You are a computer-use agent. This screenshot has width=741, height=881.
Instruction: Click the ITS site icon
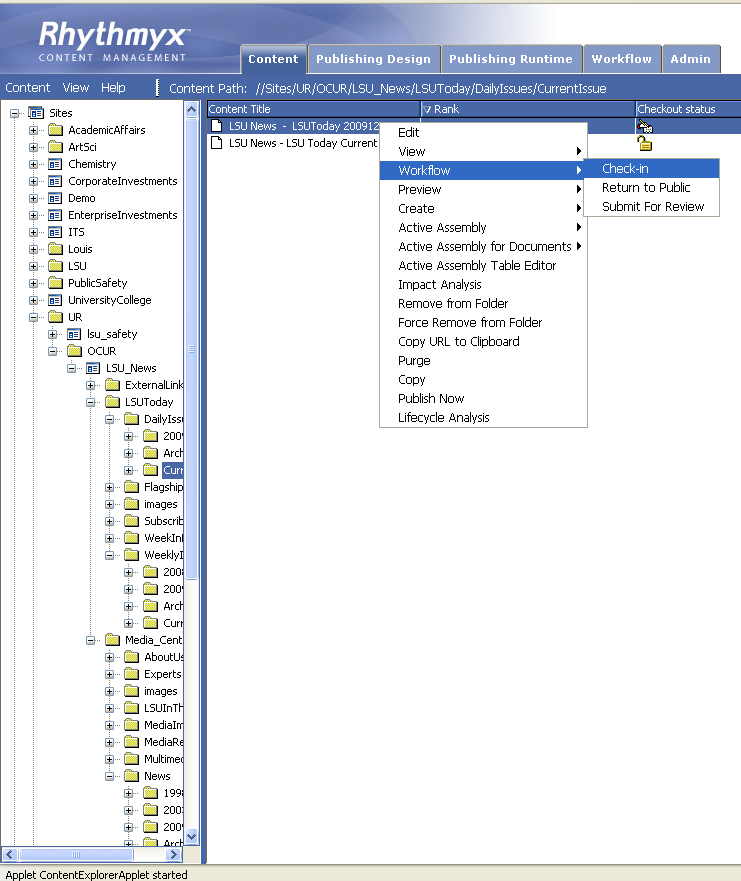pos(55,232)
